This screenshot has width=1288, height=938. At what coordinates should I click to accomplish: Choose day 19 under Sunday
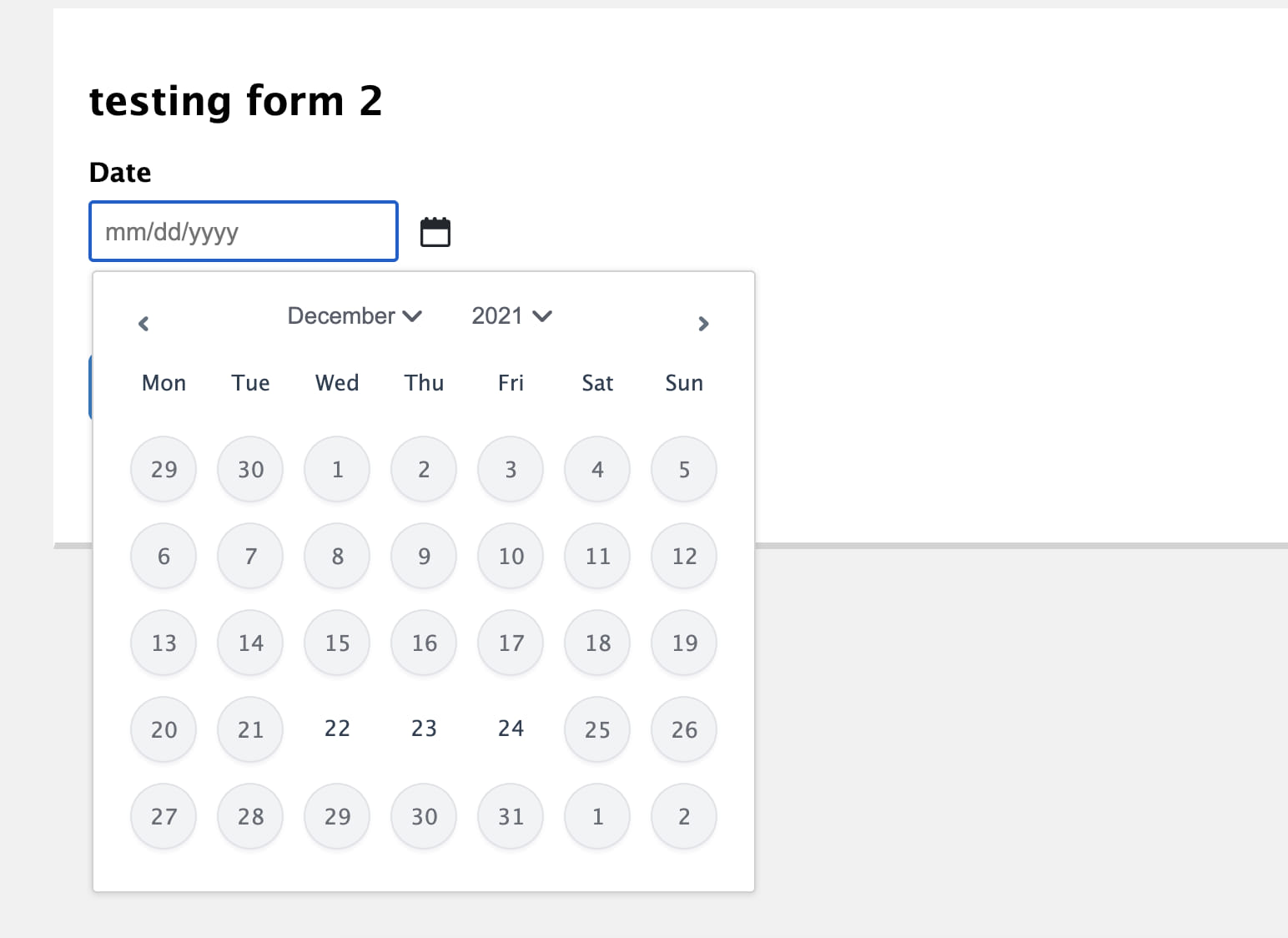[x=684, y=643]
